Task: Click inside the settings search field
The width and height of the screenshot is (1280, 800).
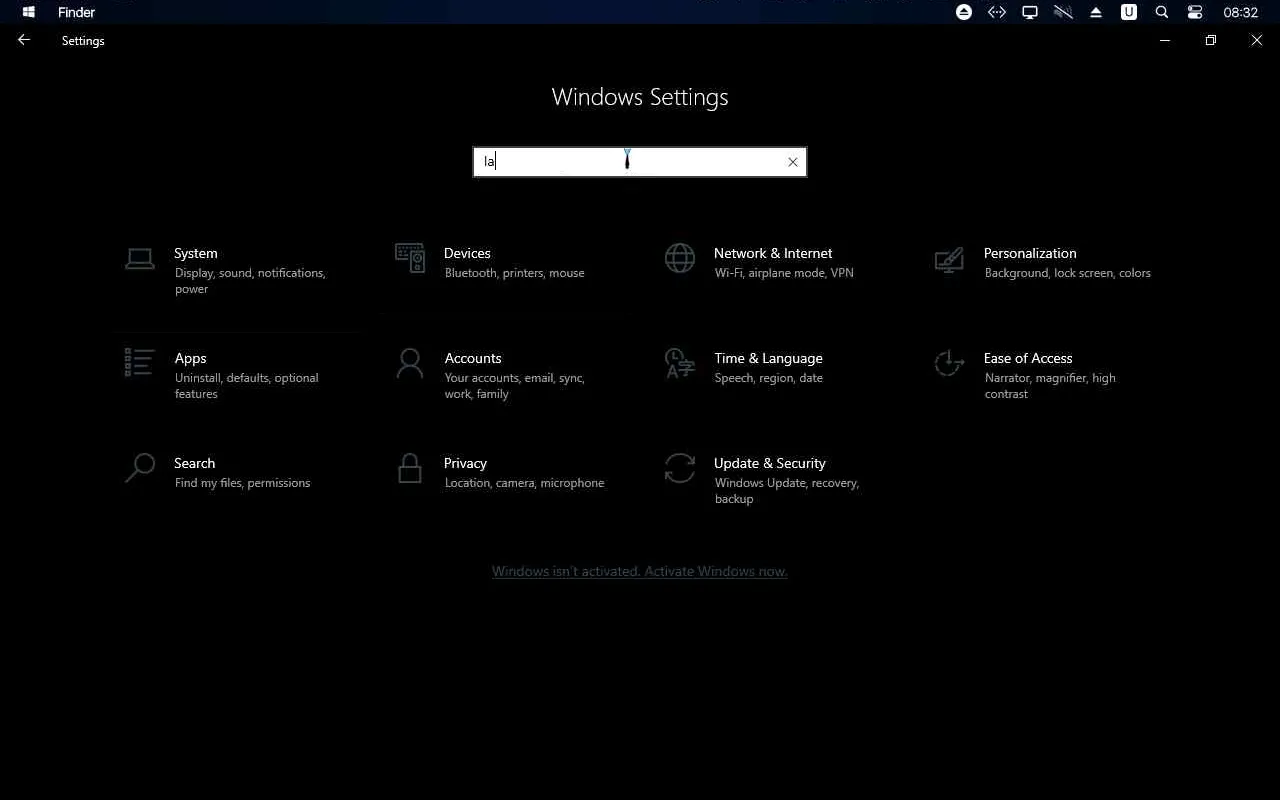Action: tap(640, 162)
